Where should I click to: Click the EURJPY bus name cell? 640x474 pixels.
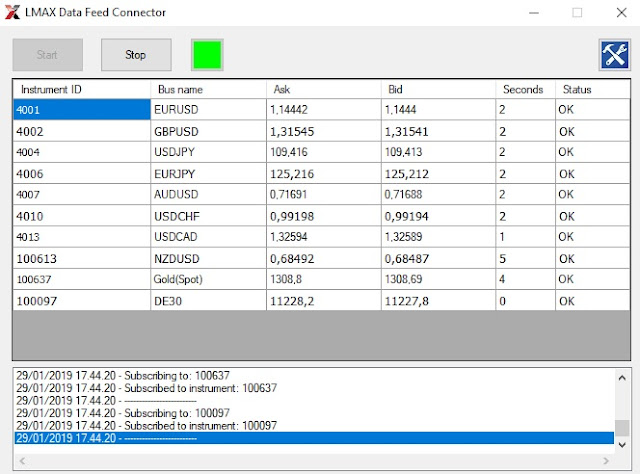[x=208, y=174]
